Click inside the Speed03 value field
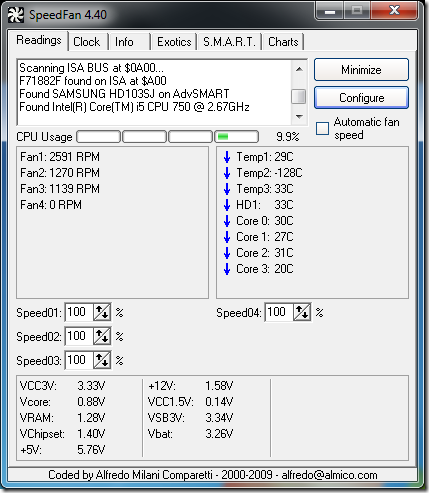 (x=79, y=360)
